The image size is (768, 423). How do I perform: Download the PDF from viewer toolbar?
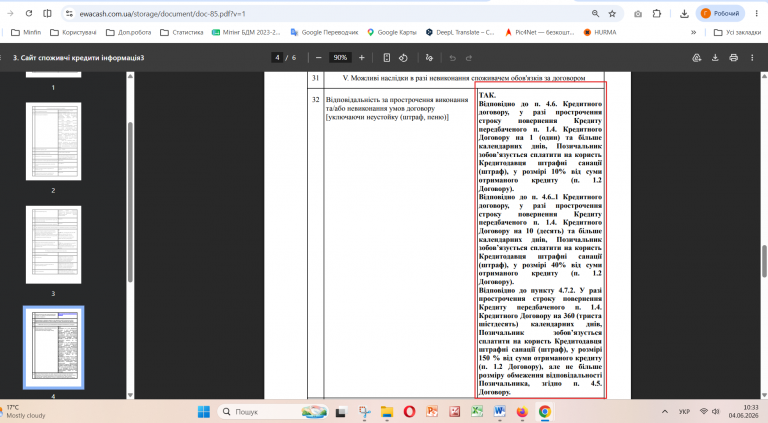coord(715,58)
